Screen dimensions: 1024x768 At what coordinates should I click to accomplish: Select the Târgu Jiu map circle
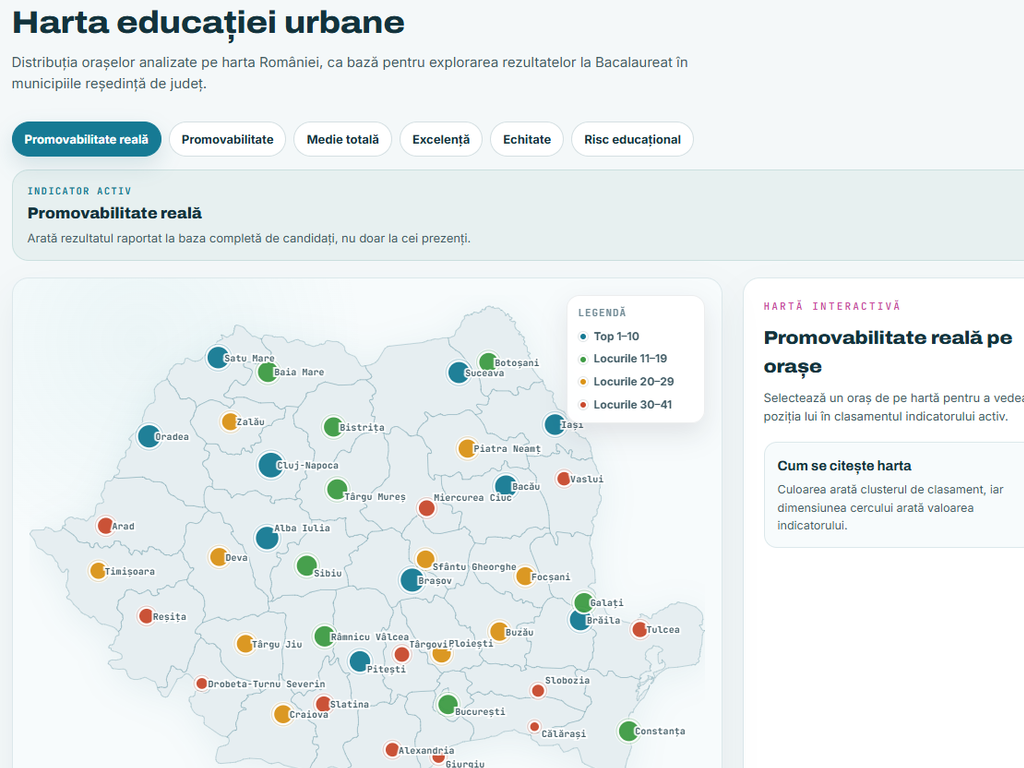click(245, 644)
